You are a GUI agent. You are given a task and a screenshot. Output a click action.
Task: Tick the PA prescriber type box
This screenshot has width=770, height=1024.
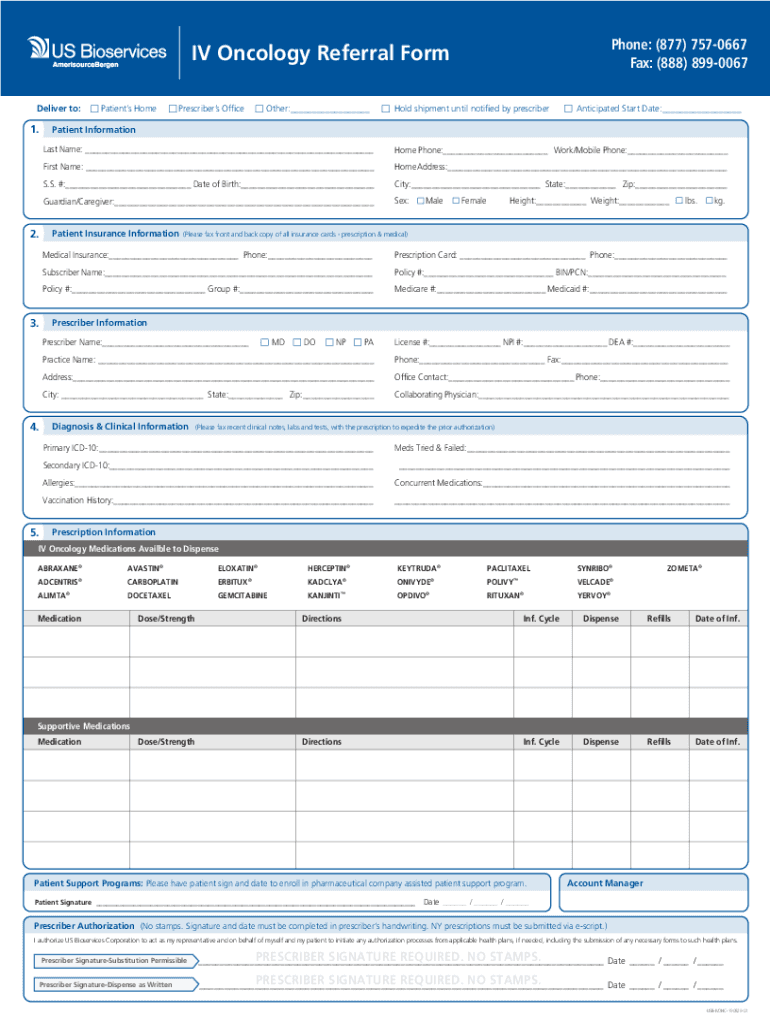point(357,342)
